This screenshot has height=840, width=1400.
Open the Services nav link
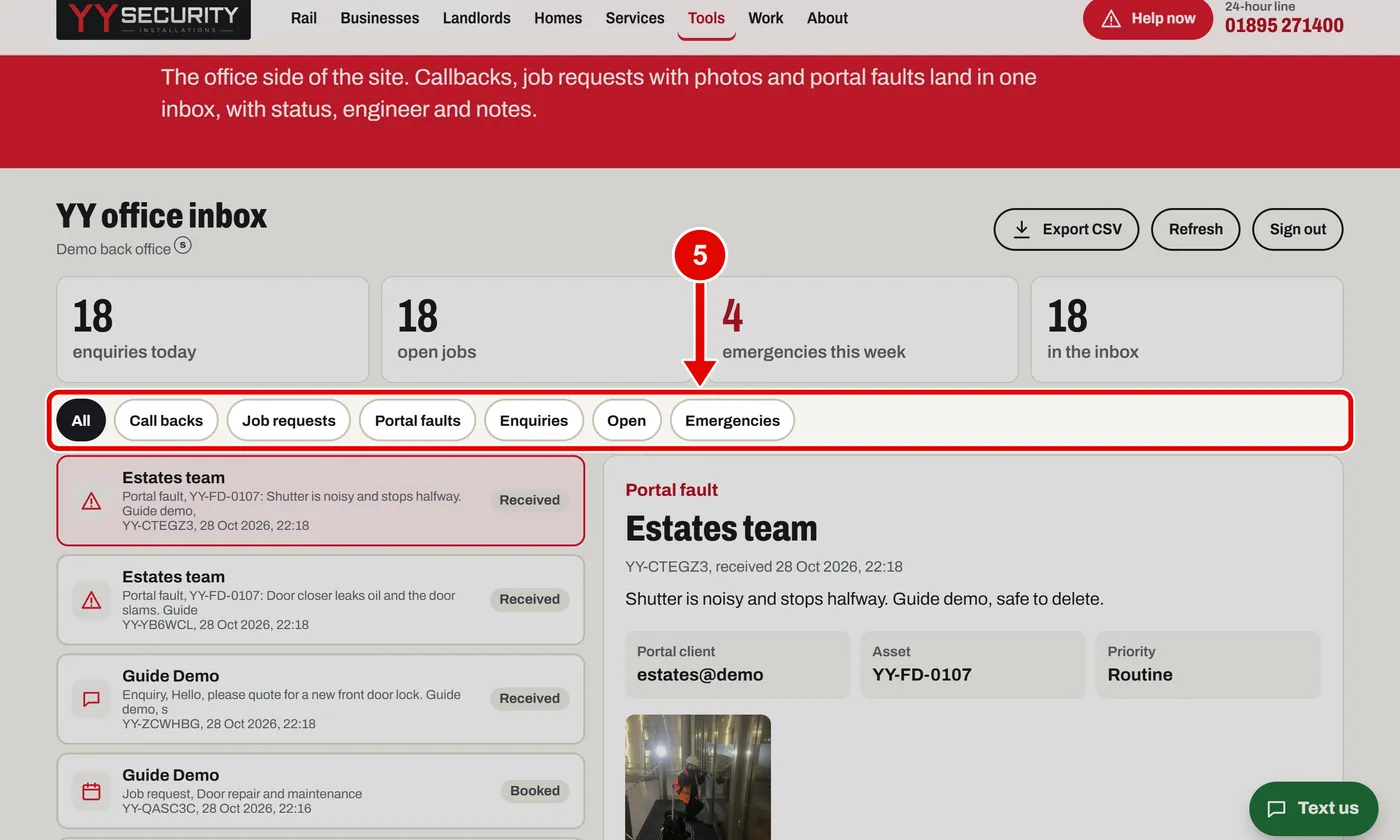(x=635, y=18)
